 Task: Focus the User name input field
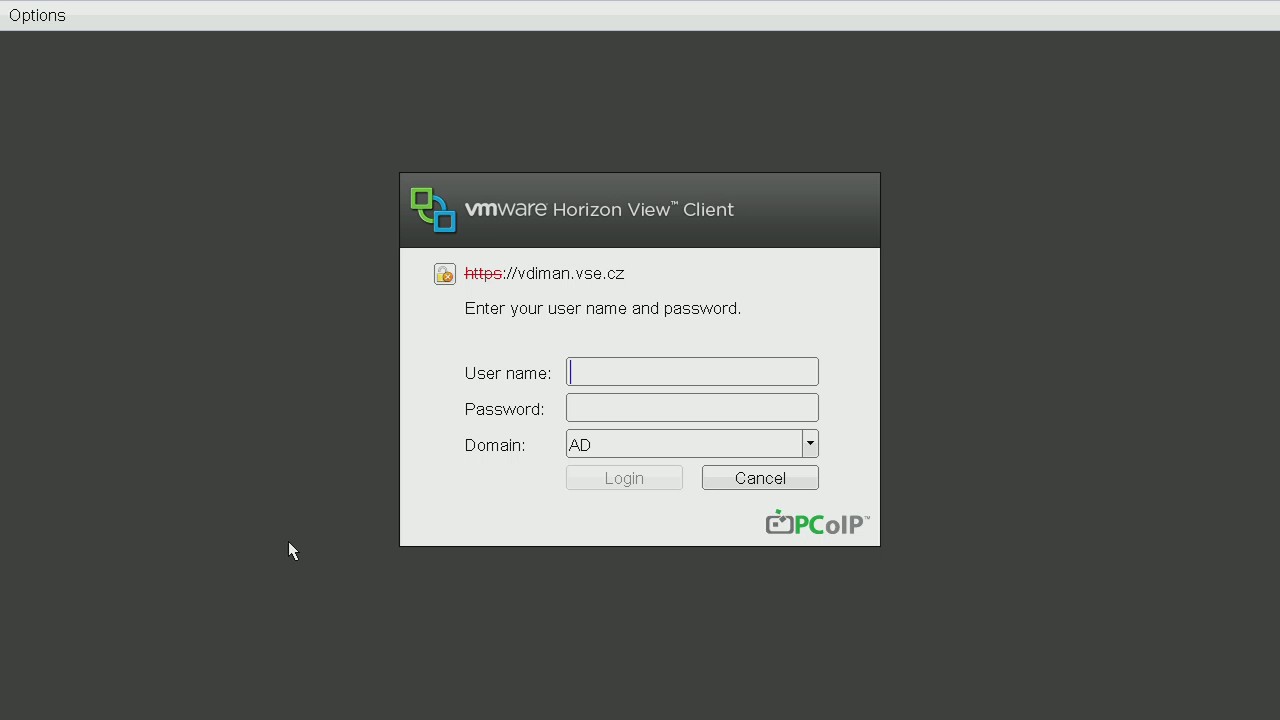click(x=692, y=372)
